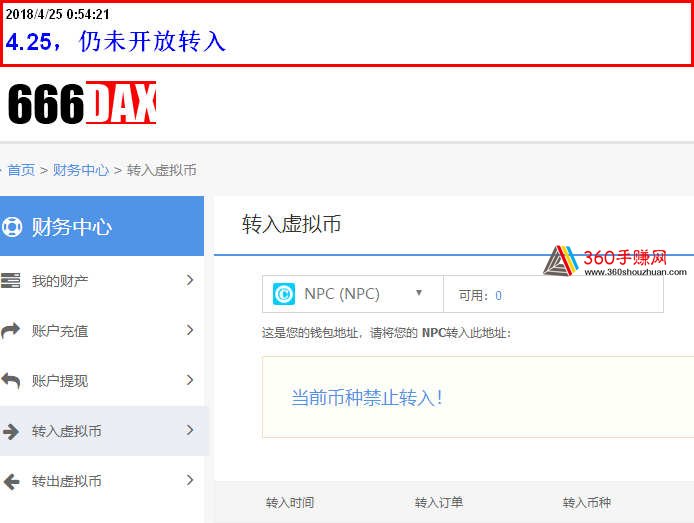Viewport: 694px width, 523px height.
Task: Click the 转出虚拟币 left arrow icon
Action: coord(11,481)
